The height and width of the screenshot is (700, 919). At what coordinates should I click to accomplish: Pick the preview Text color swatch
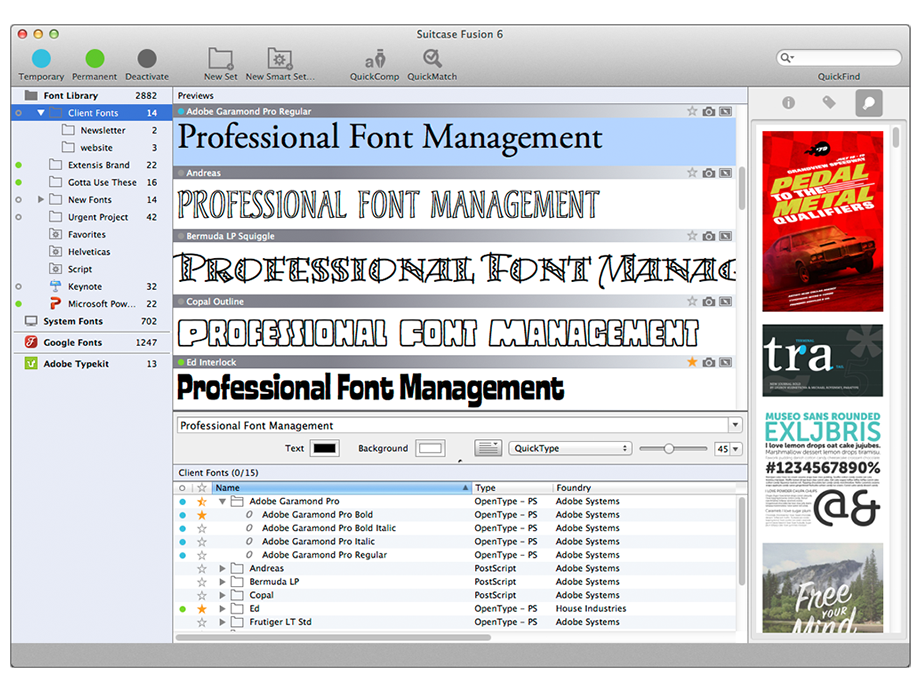pyautogui.click(x=325, y=448)
